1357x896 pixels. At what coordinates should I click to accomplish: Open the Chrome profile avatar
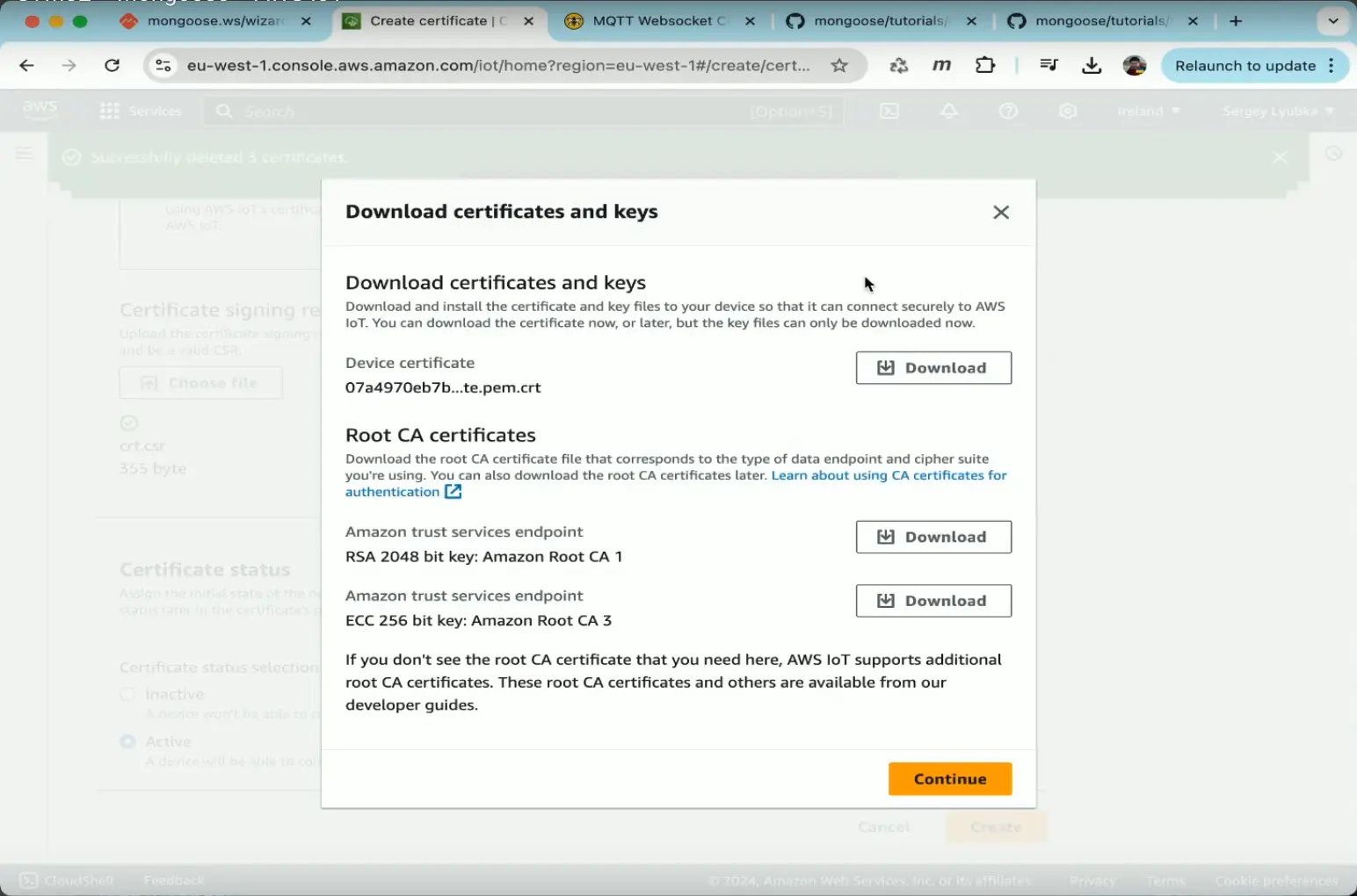[x=1135, y=66]
